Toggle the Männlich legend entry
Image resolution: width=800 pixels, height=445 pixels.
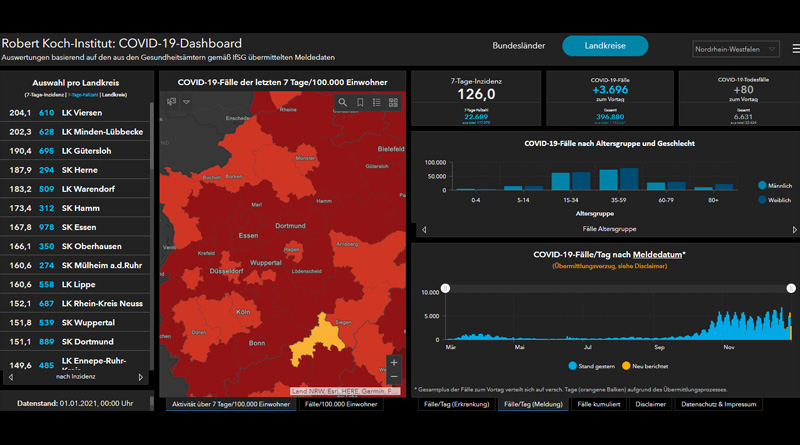point(775,186)
